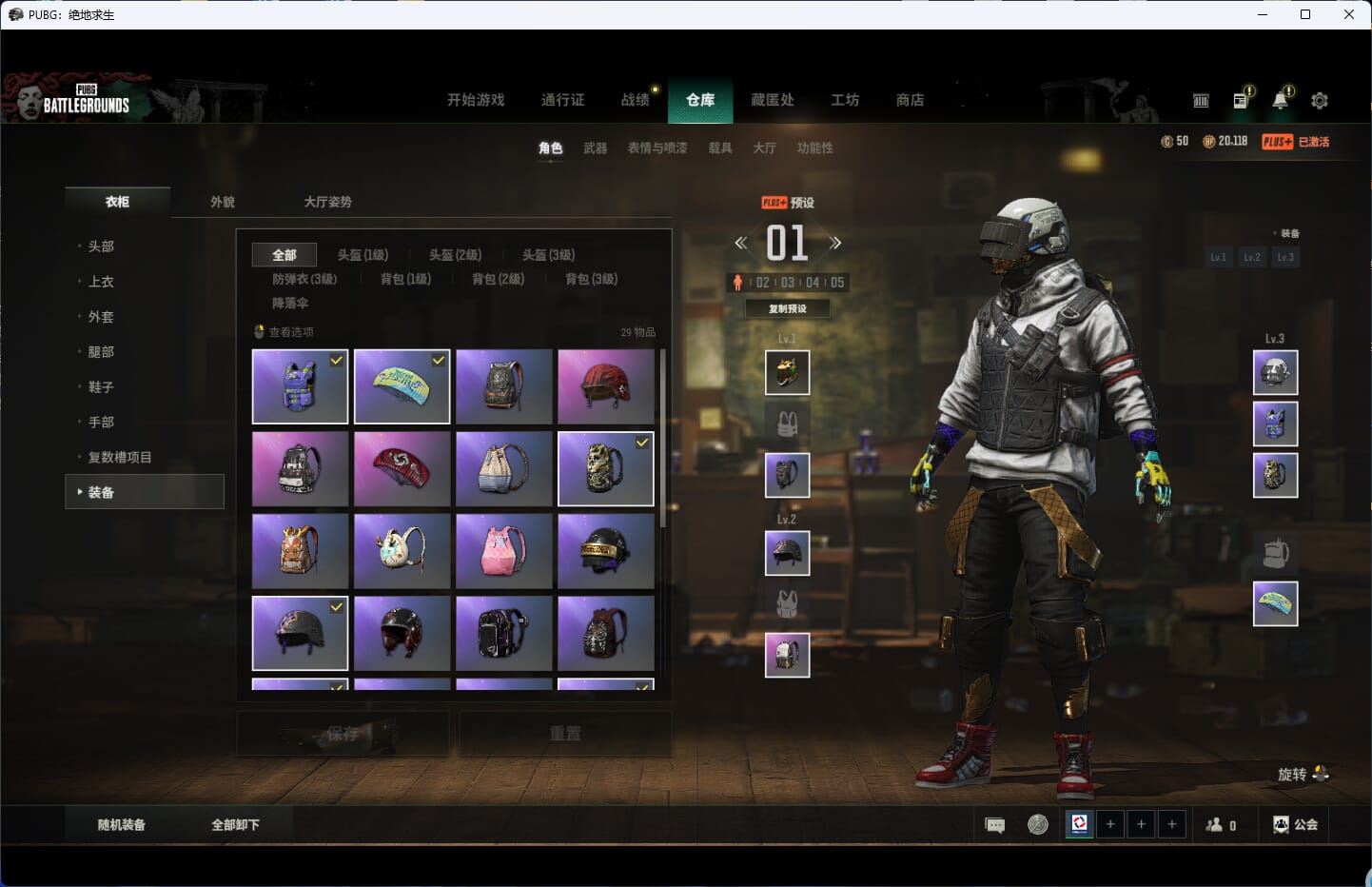Toggle the Lv.2 equipment preview filter
Viewport: 1372px width, 887px height.
[x=1252, y=257]
